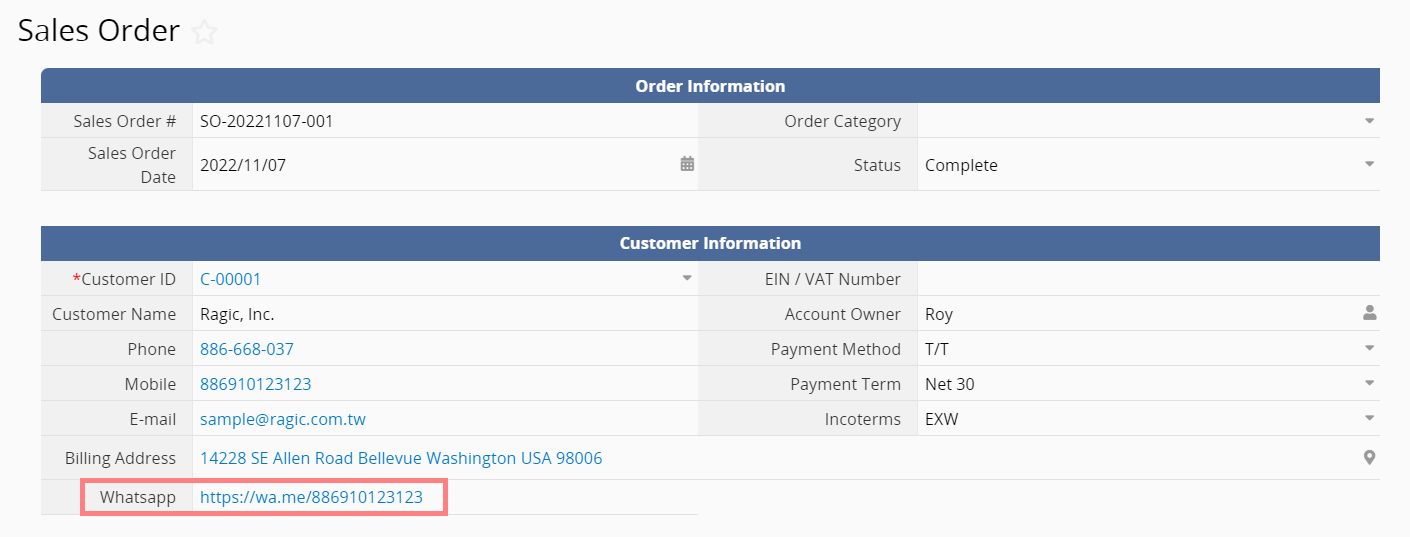Expand the Customer ID dropdown arrow
Image resolution: width=1410 pixels, height=537 pixels.
click(x=687, y=278)
